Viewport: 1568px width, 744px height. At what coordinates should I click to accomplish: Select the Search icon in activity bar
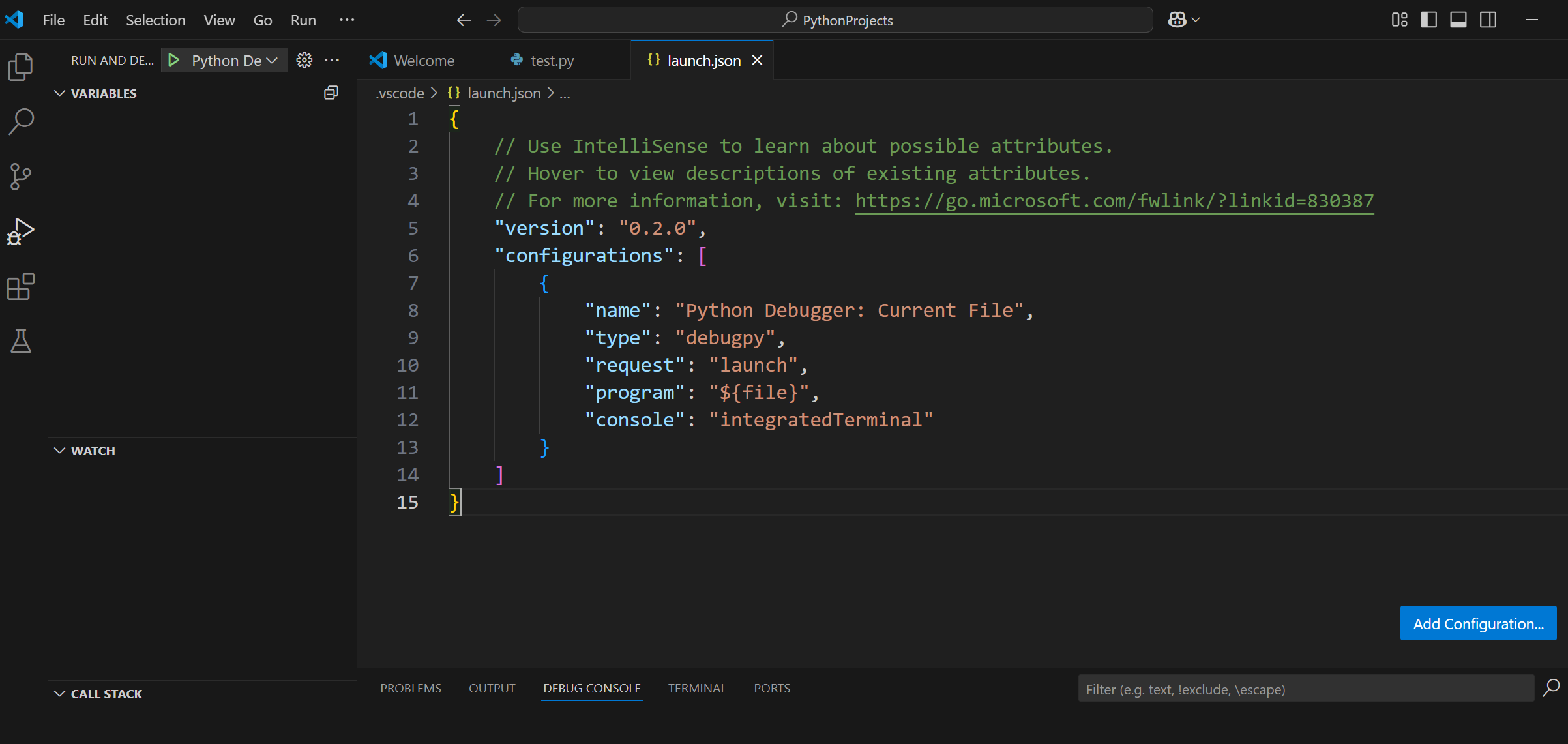(x=21, y=121)
